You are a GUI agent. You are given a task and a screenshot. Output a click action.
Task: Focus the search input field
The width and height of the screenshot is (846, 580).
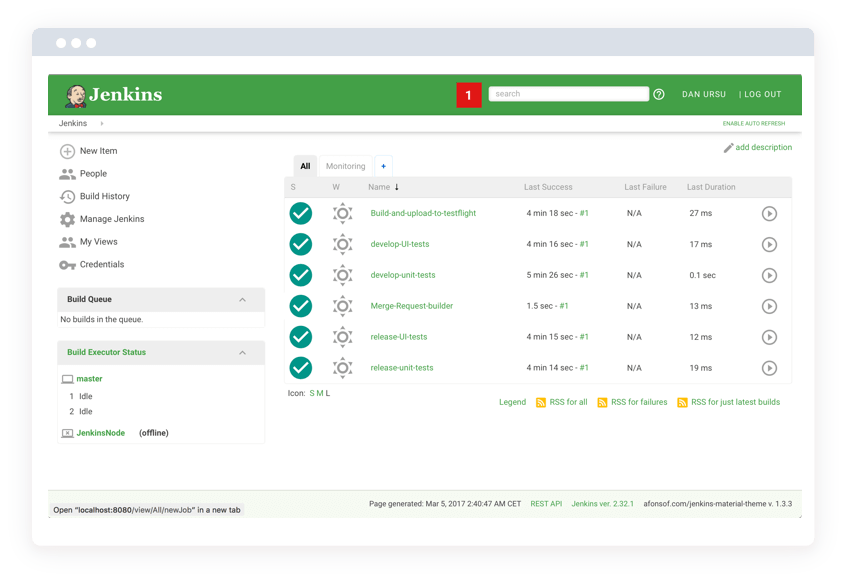pos(569,94)
